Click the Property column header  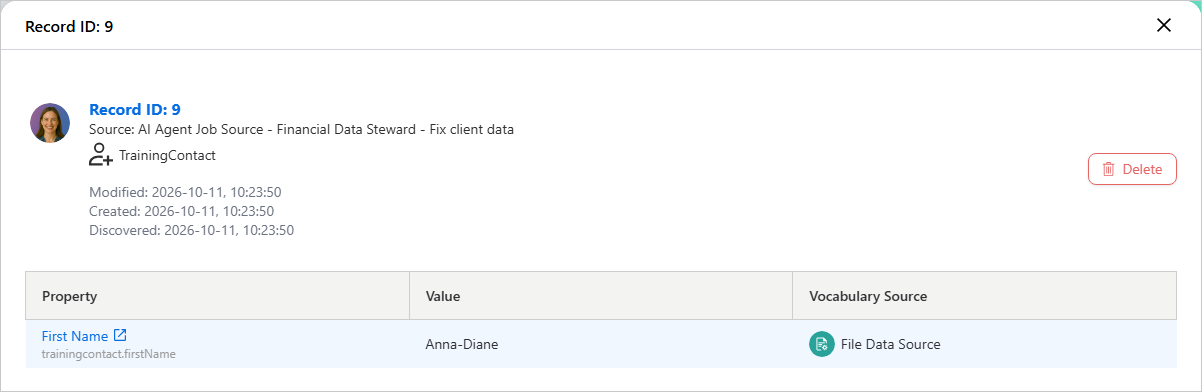[218, 296]
